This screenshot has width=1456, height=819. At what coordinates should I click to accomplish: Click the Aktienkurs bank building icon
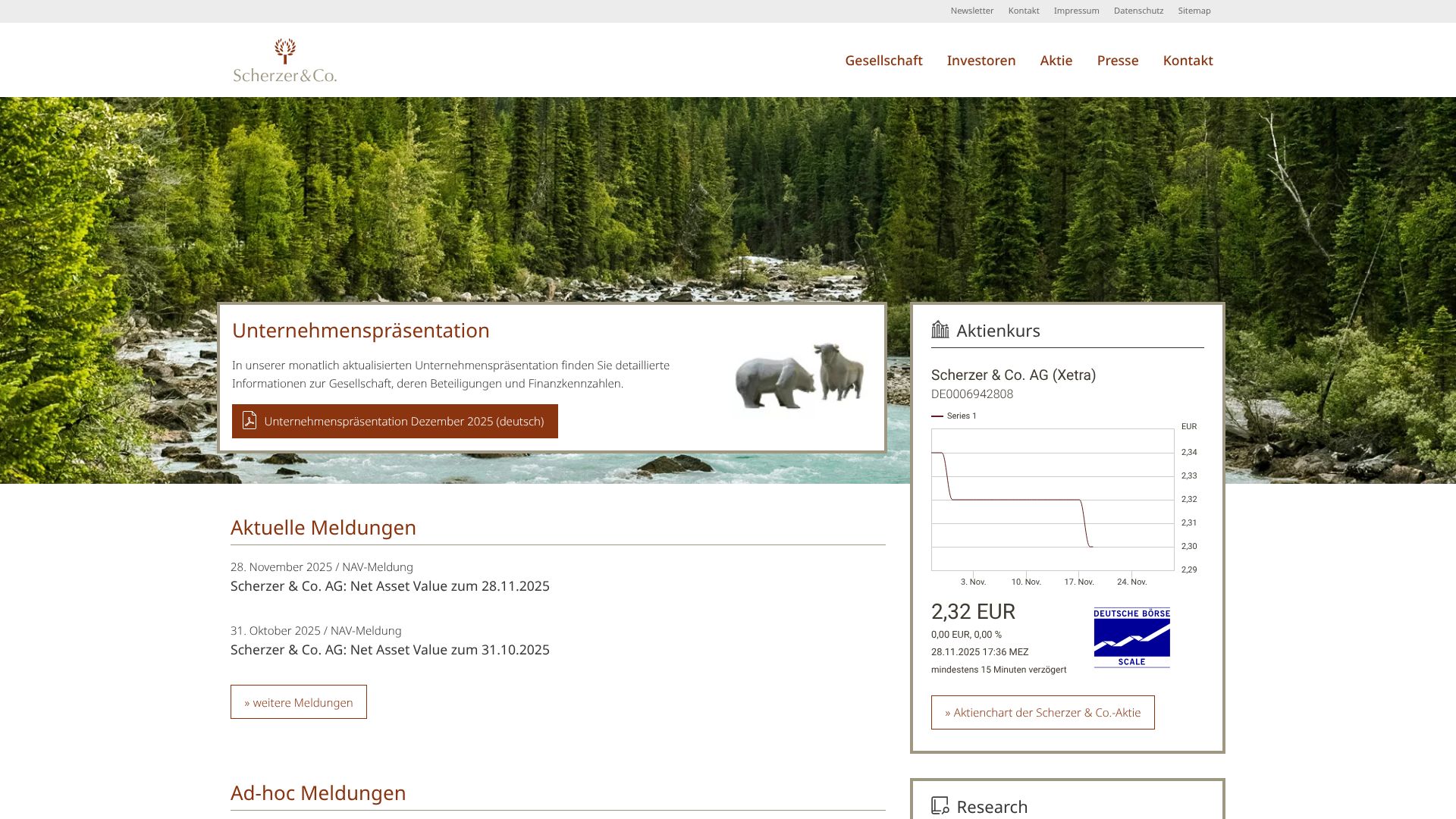click(940, 330)
